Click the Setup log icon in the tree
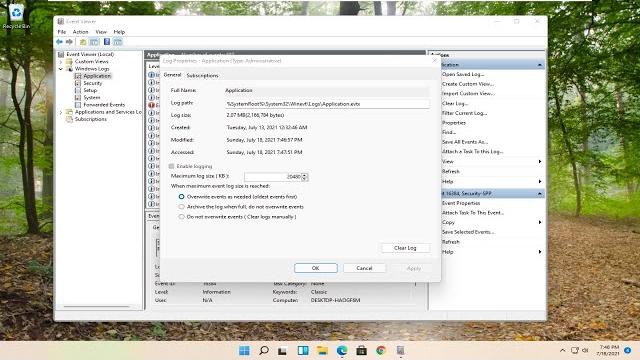 [x=78, y=90]
